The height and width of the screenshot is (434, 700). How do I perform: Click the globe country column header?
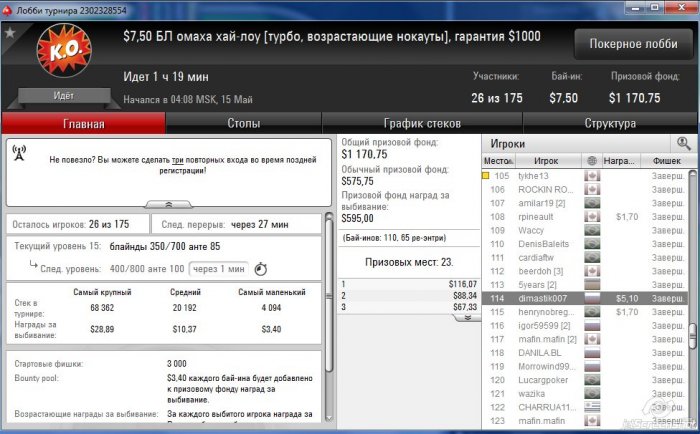(x=592, y=161)
